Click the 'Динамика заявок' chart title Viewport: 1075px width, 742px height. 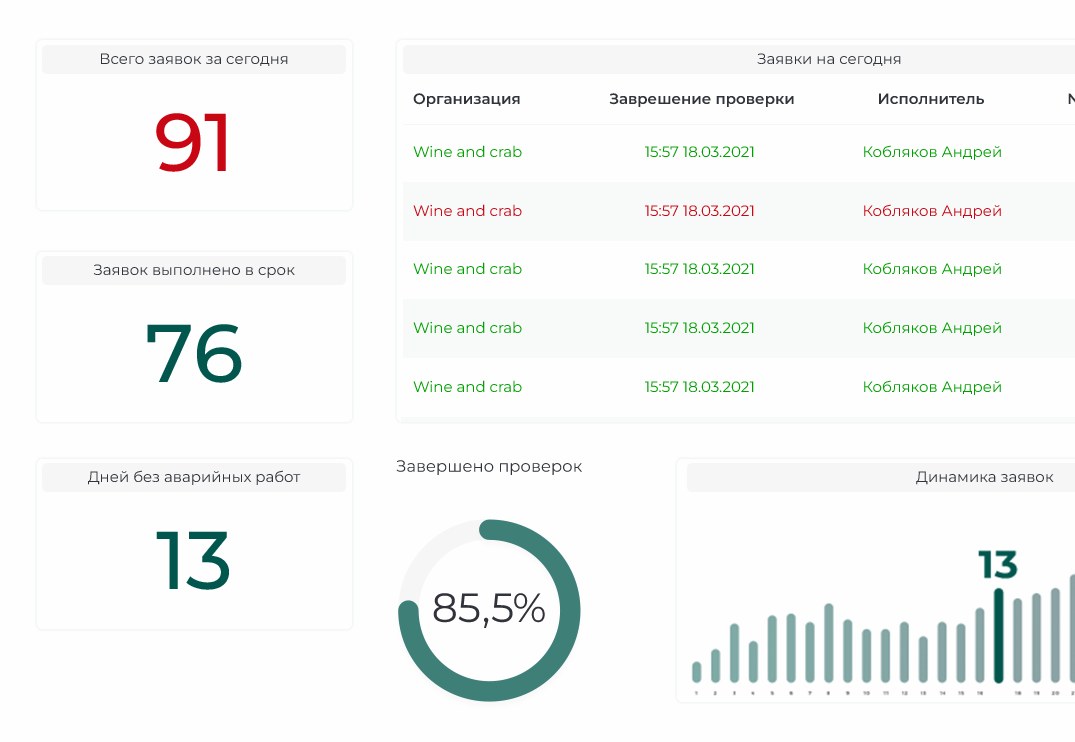click(984, 477)
